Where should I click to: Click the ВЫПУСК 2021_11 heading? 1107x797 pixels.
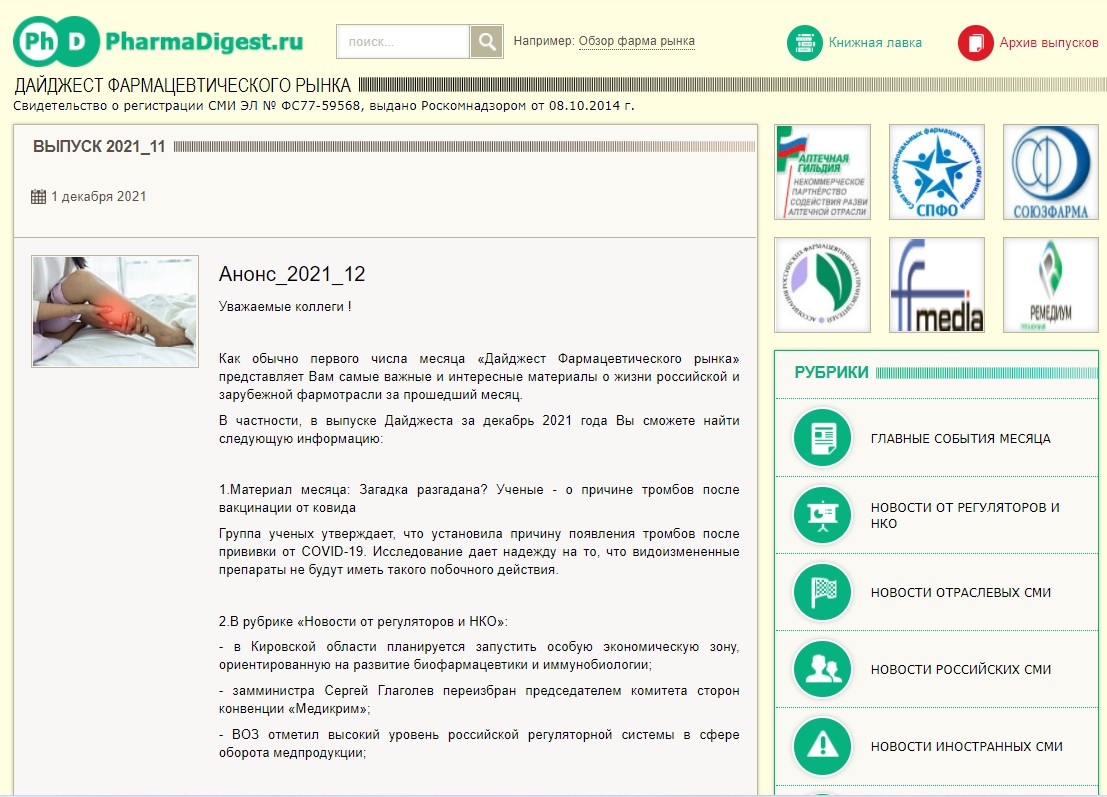click(x=99, y=146)
